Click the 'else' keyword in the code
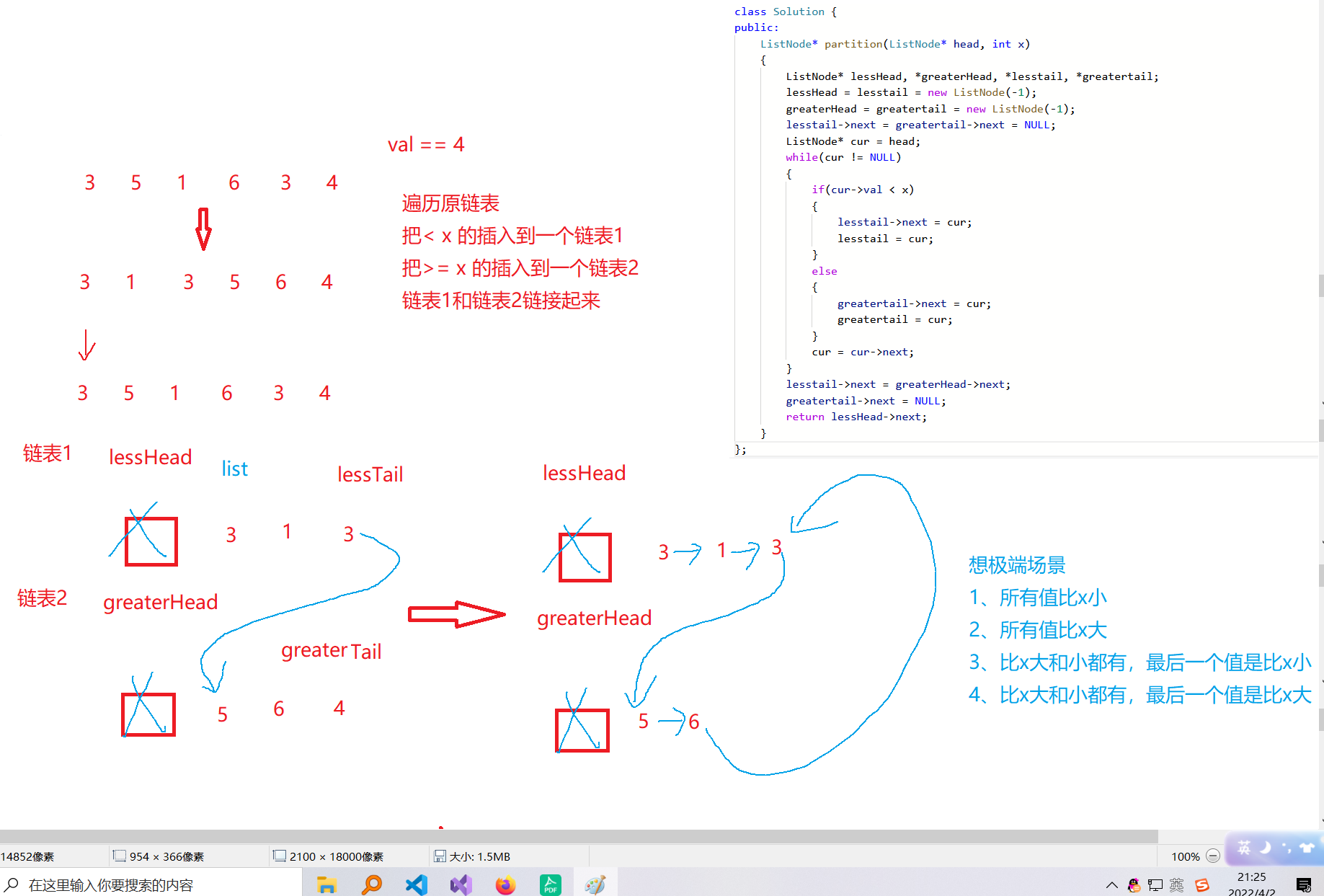This screenshot has height=896, width=1324. pos(825,271)
